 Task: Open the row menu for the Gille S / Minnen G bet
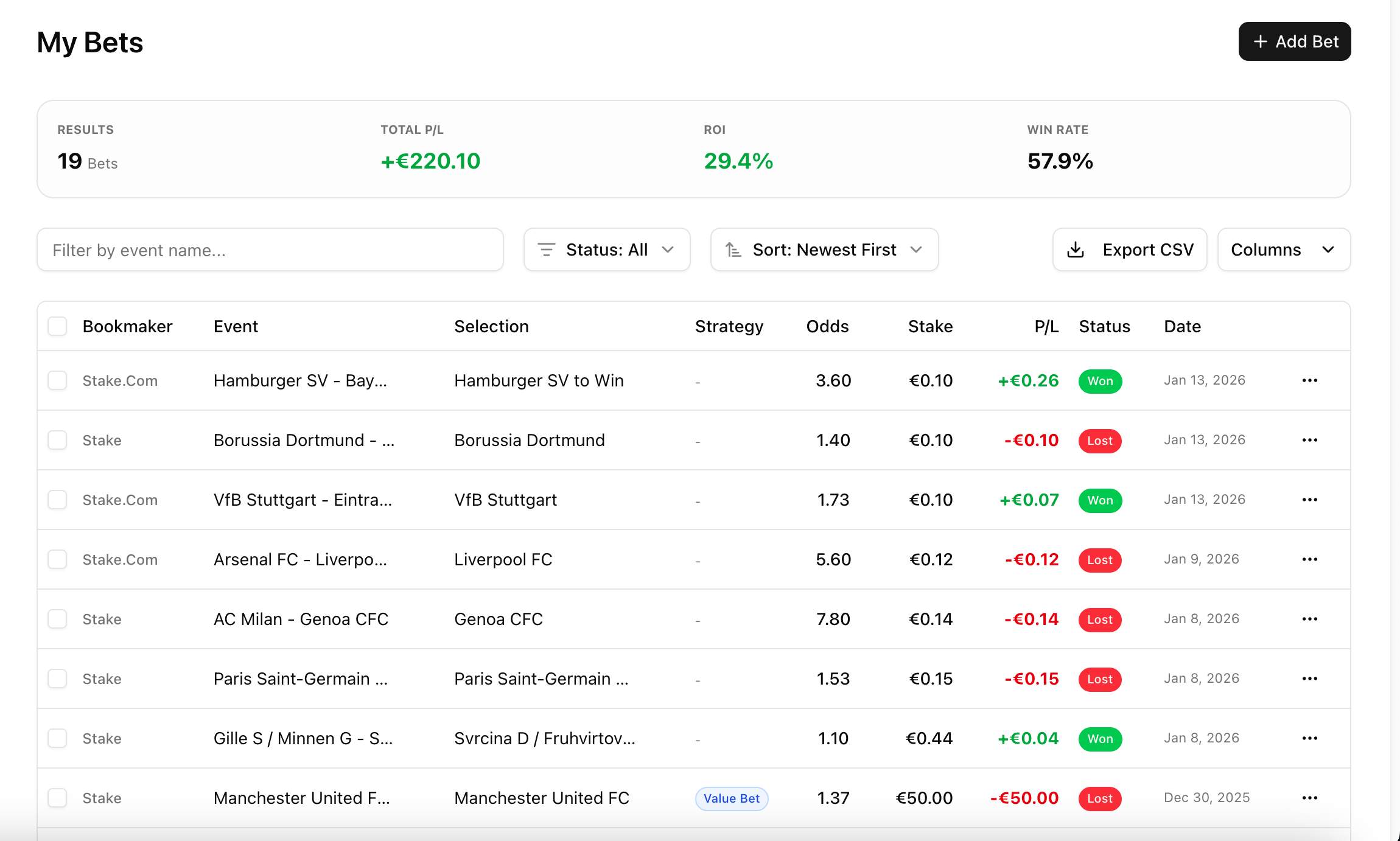1310,738
